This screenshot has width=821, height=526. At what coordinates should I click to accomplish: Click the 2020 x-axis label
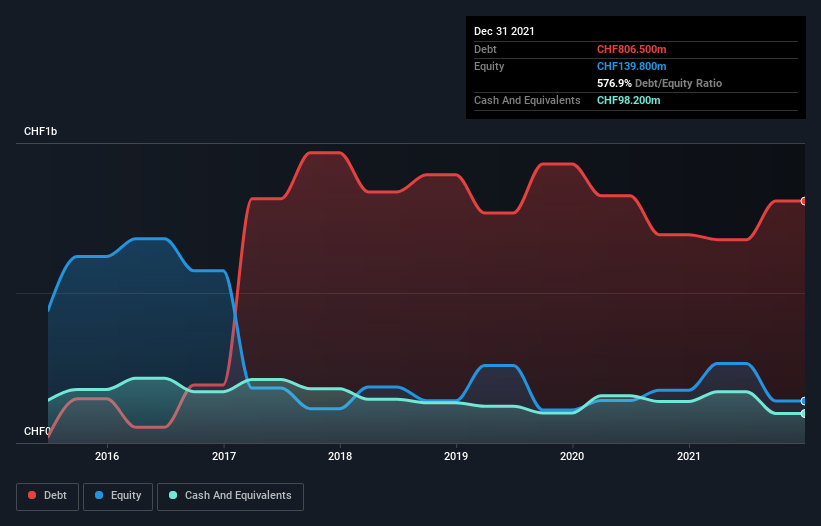[572, 456]
